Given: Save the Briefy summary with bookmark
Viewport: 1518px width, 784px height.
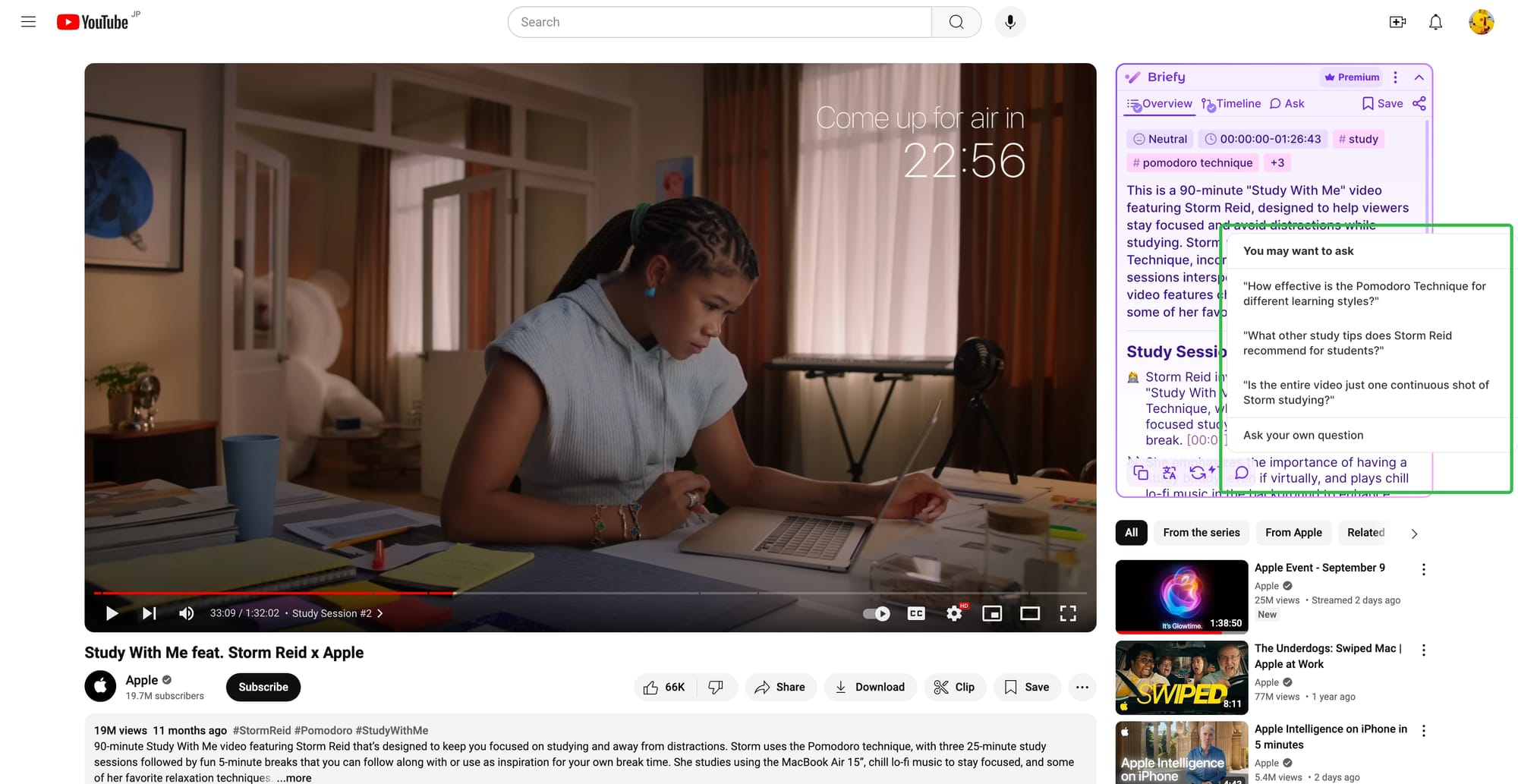Looking at the screenshot, I should click(1382, 103).
